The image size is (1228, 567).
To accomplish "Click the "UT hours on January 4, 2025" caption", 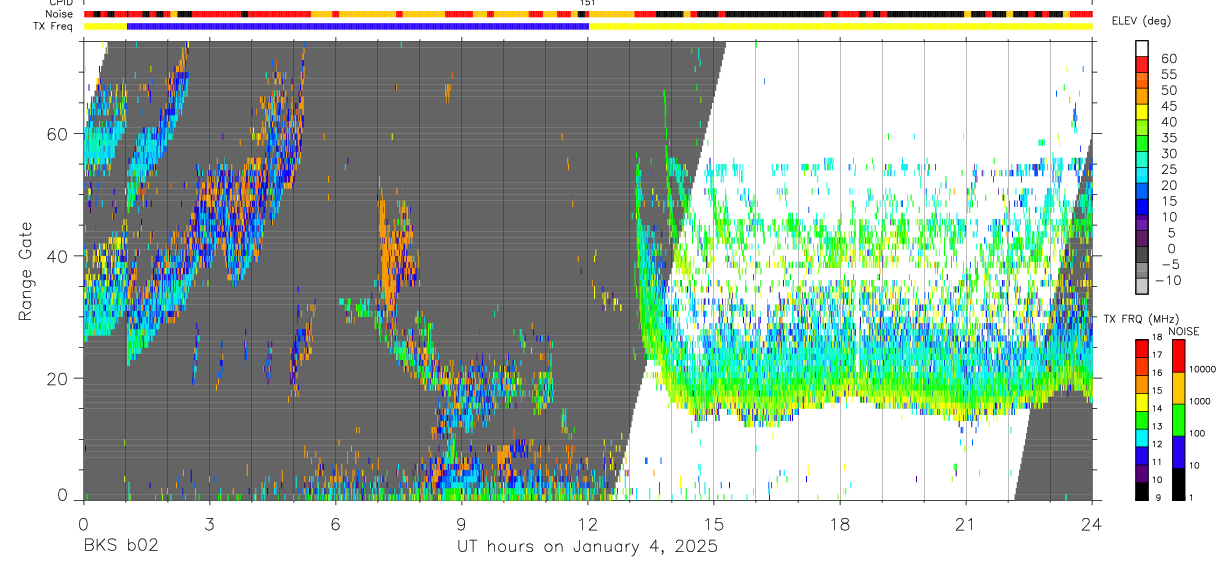I will [587, 547].
